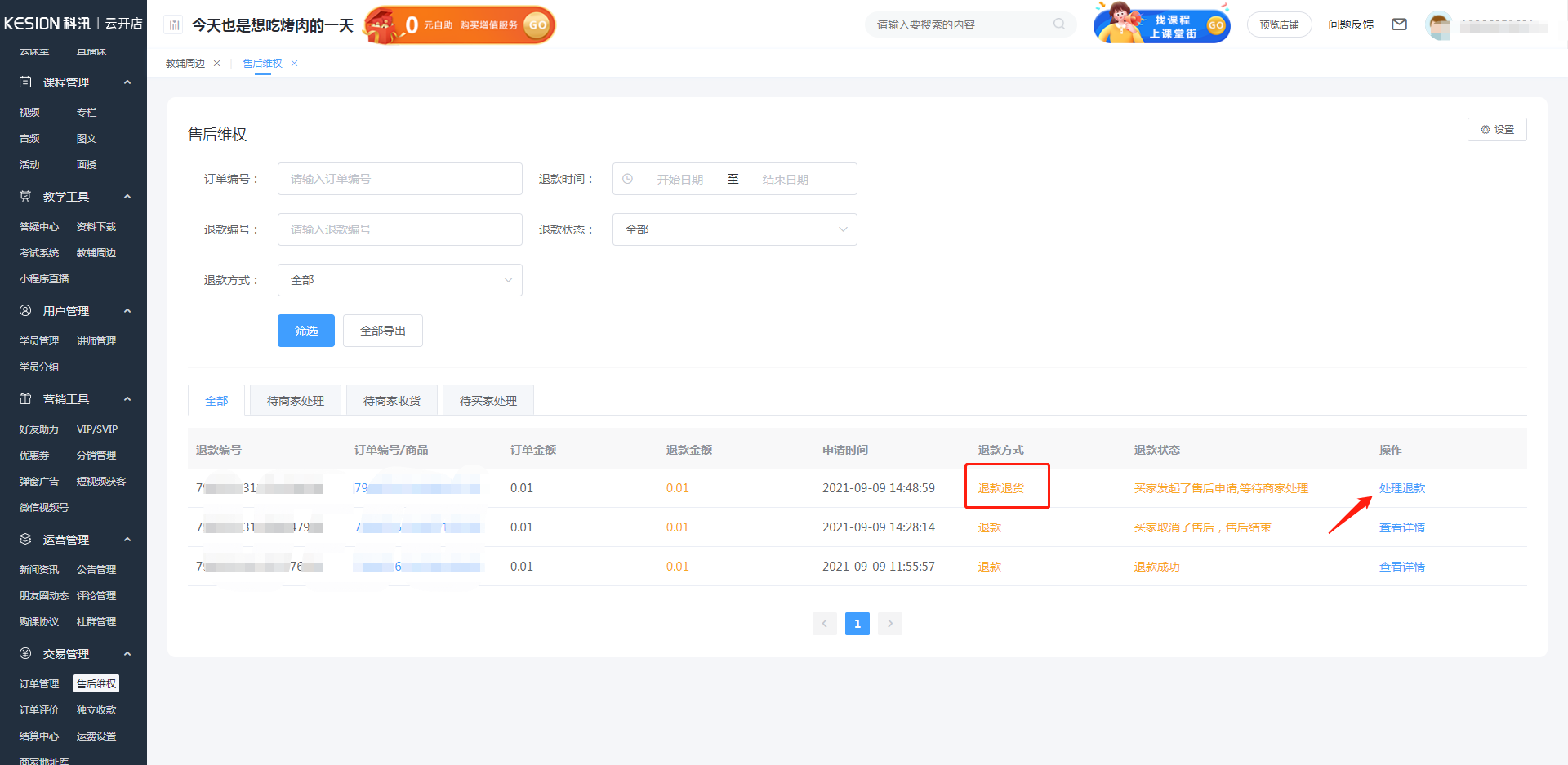Click the GO icon on the 0元自助 banner
This screenshot has height=765, width=1568.
[x=537, y=25]
